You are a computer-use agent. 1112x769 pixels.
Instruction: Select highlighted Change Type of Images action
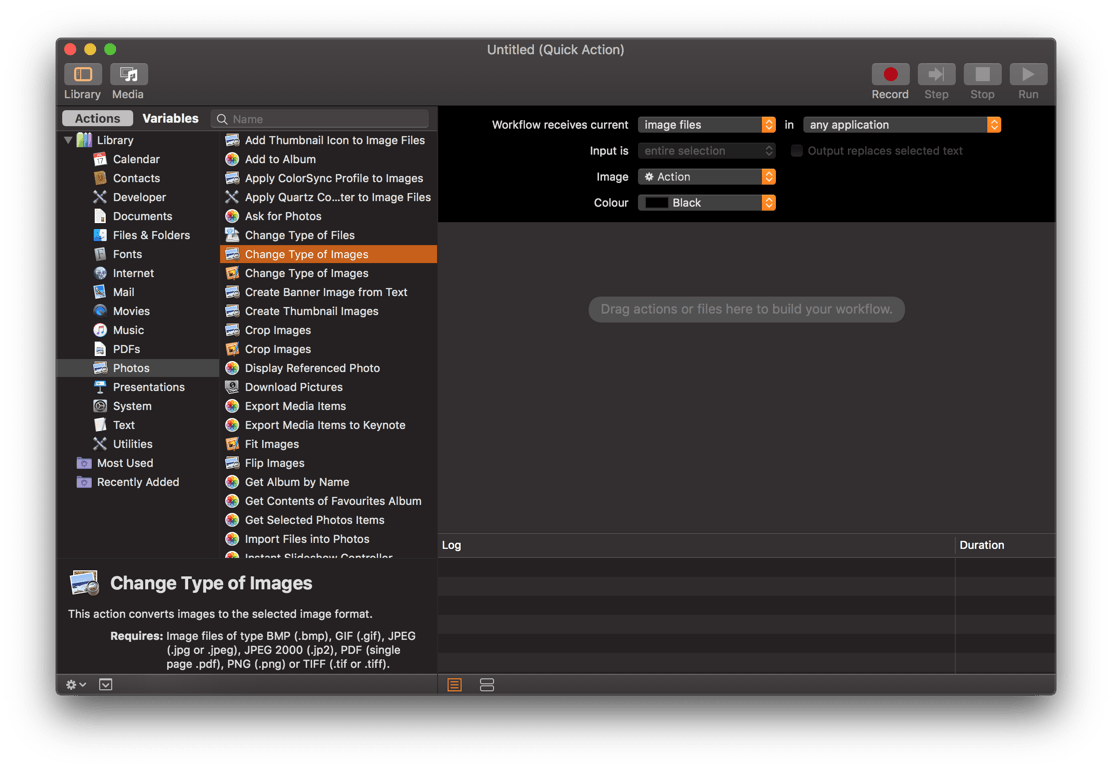(x=328, y=255)
